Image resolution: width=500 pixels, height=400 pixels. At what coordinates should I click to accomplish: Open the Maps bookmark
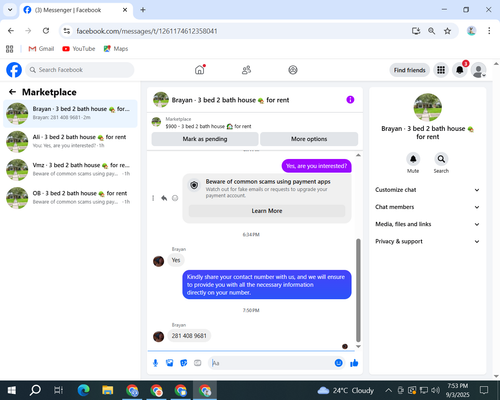(116, 49)
